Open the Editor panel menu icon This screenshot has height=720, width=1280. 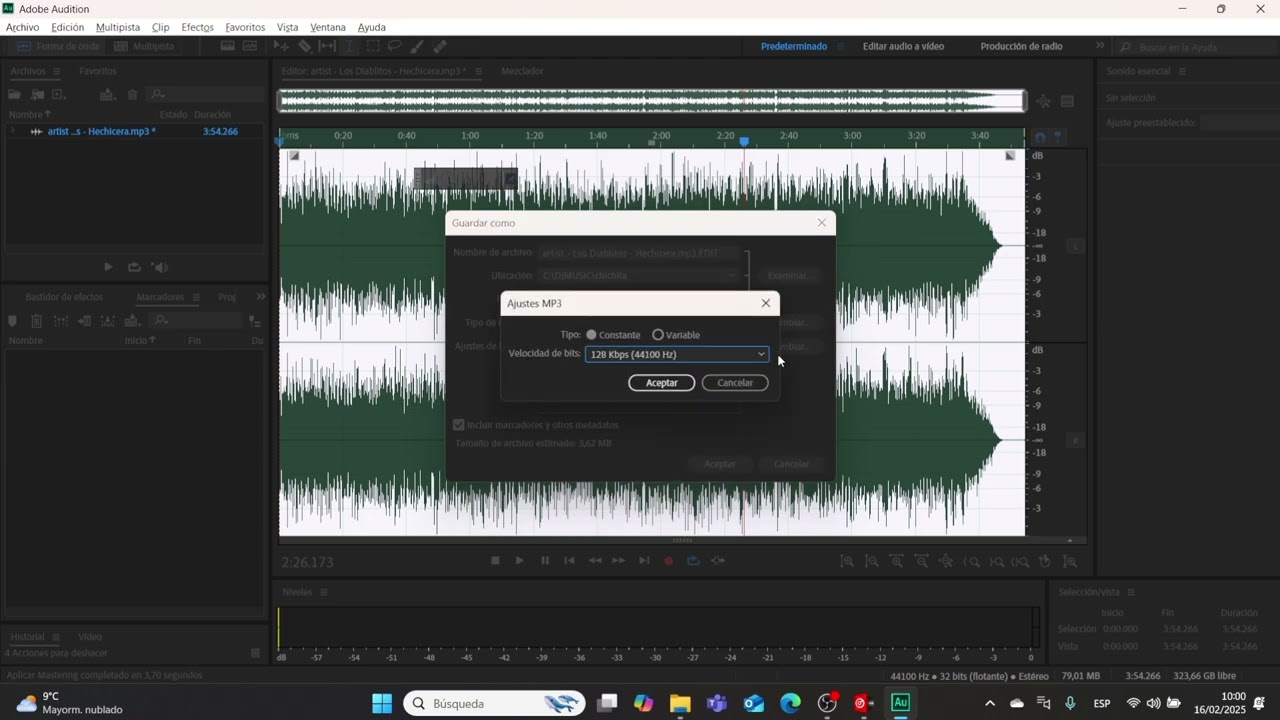[x=479, y=71]
